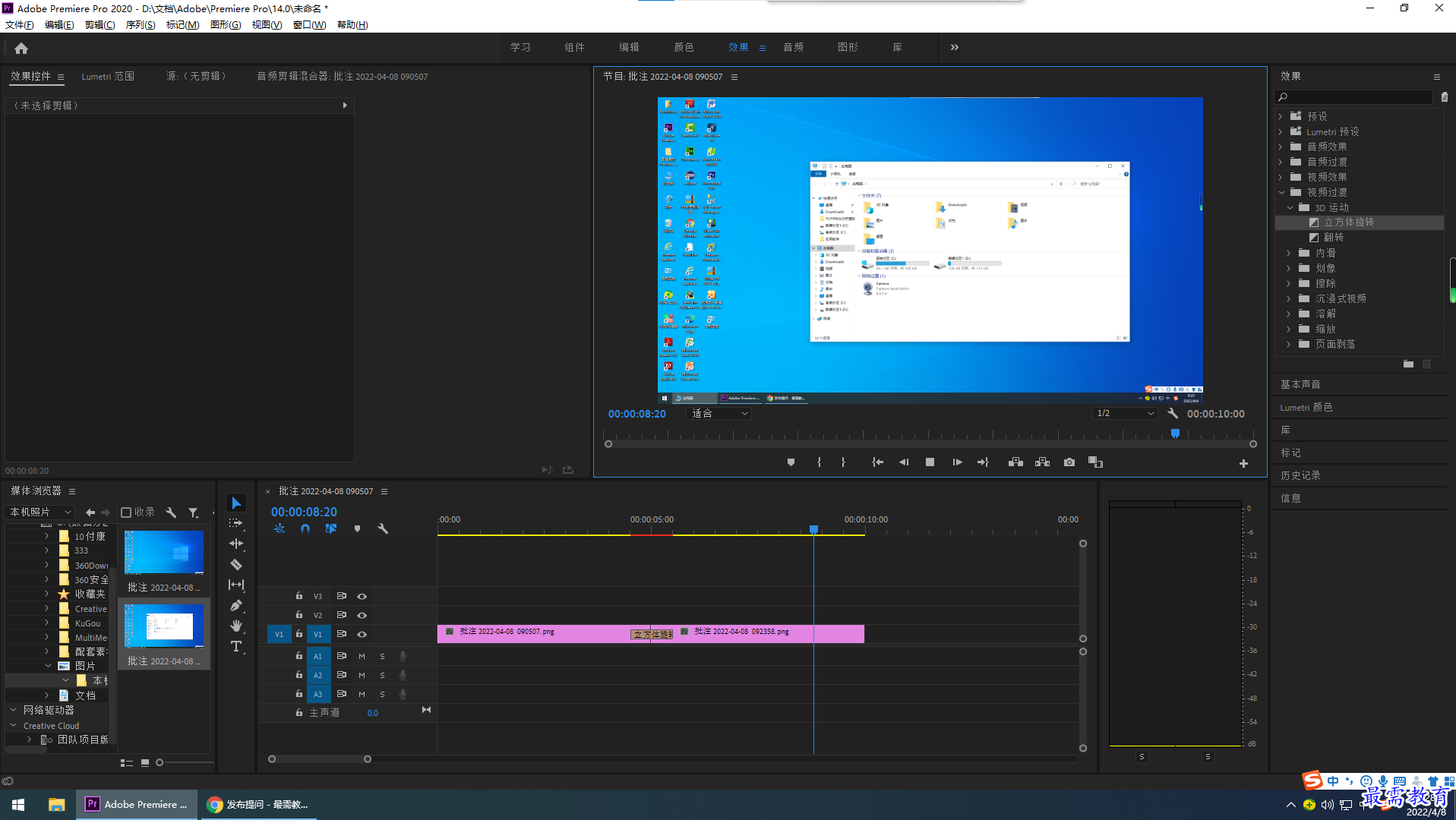Image resolution: width=1456 pixels, height=820 pixels.
Task: Click Add Marker in program monitor
Action: click(791, 462)
